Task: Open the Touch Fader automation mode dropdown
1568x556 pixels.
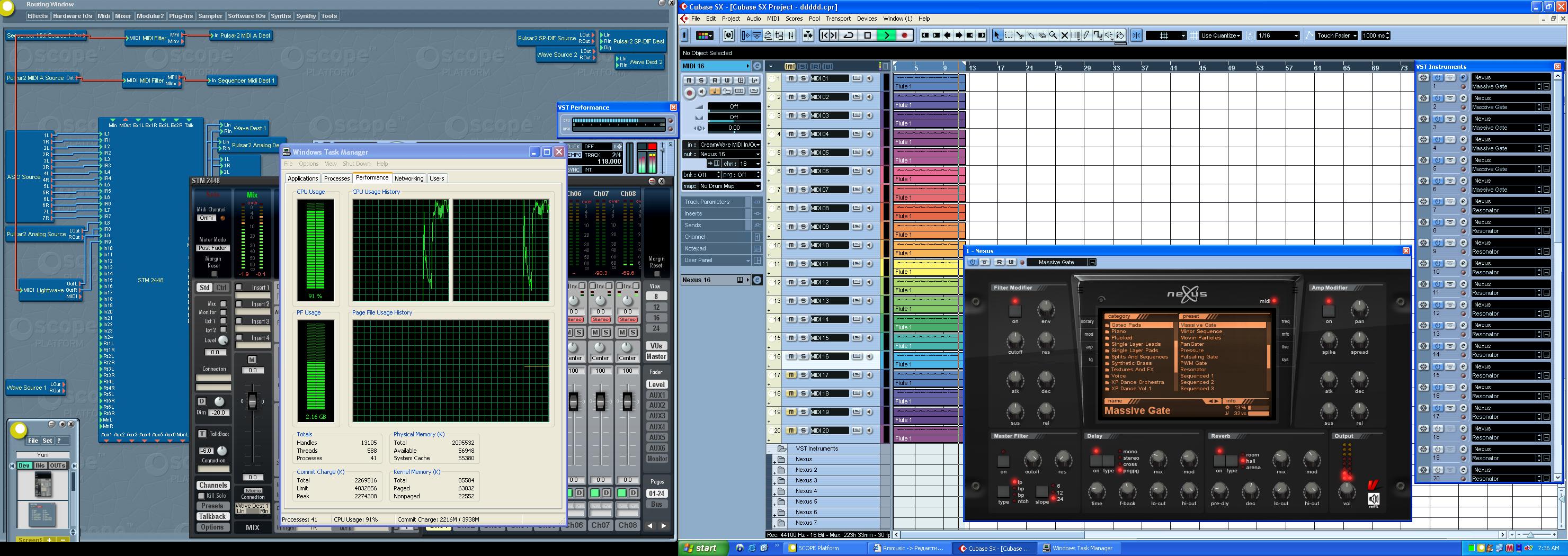Action: (1336, 35)
